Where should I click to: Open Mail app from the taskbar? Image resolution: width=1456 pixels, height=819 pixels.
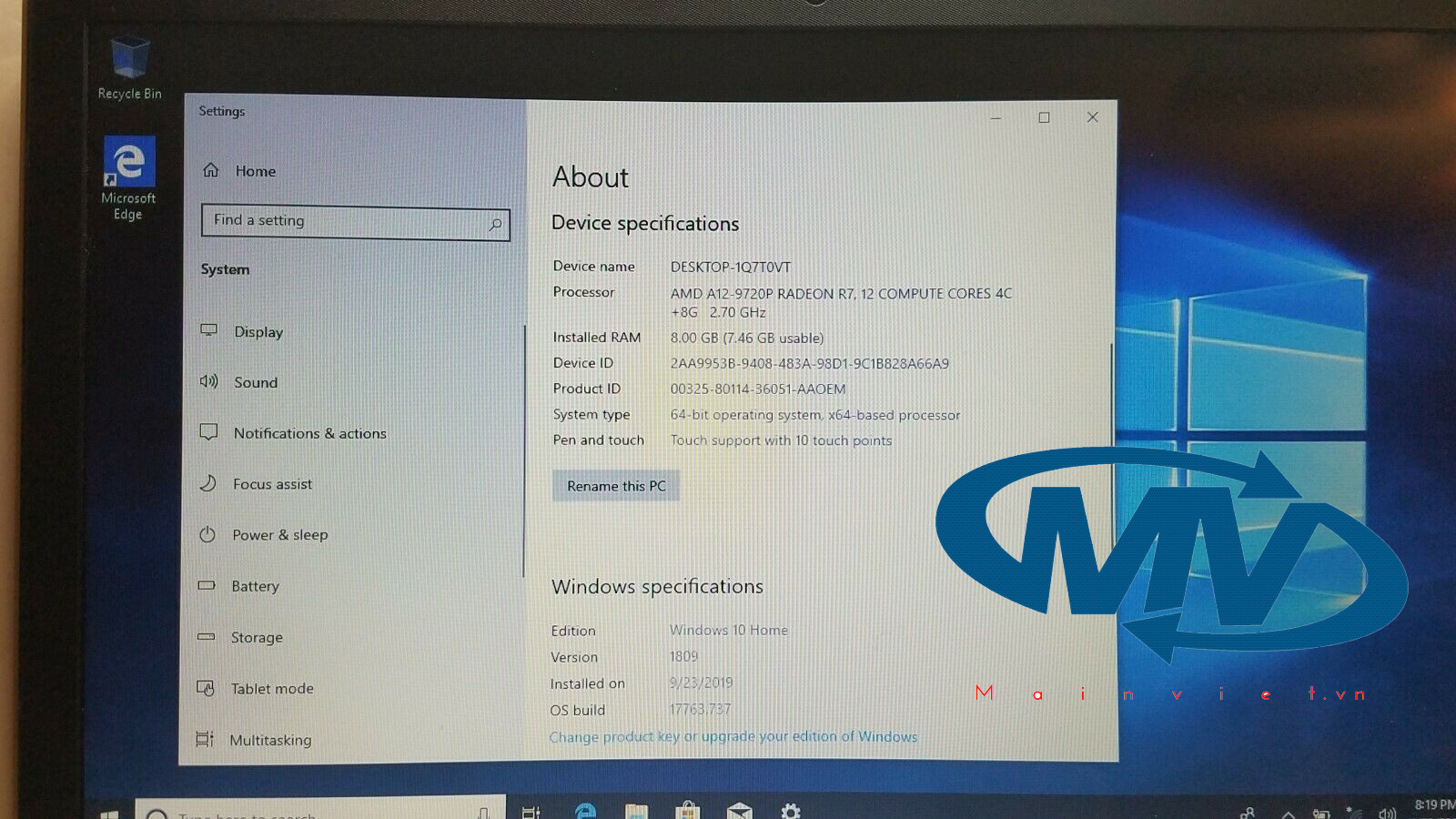point(740,811)
